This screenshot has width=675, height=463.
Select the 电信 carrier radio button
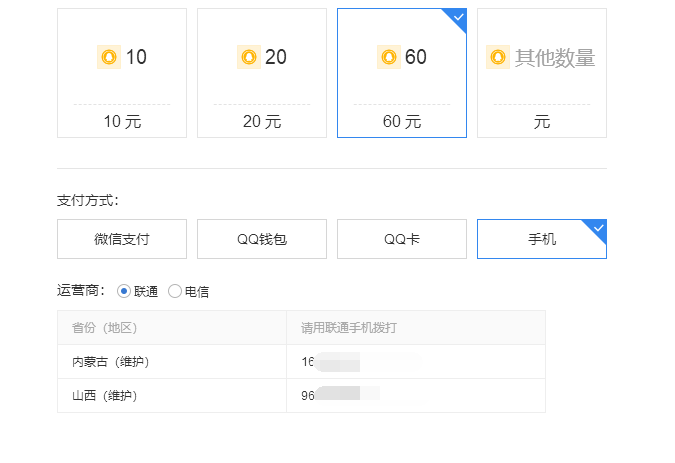[x=175, y=291]
